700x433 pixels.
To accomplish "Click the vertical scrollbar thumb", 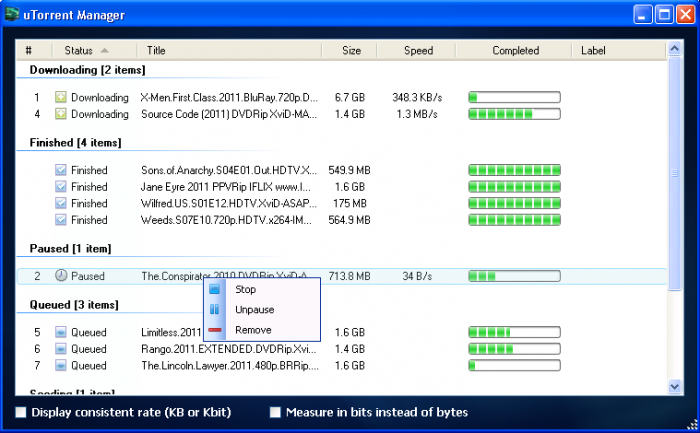I will [675, 173].
